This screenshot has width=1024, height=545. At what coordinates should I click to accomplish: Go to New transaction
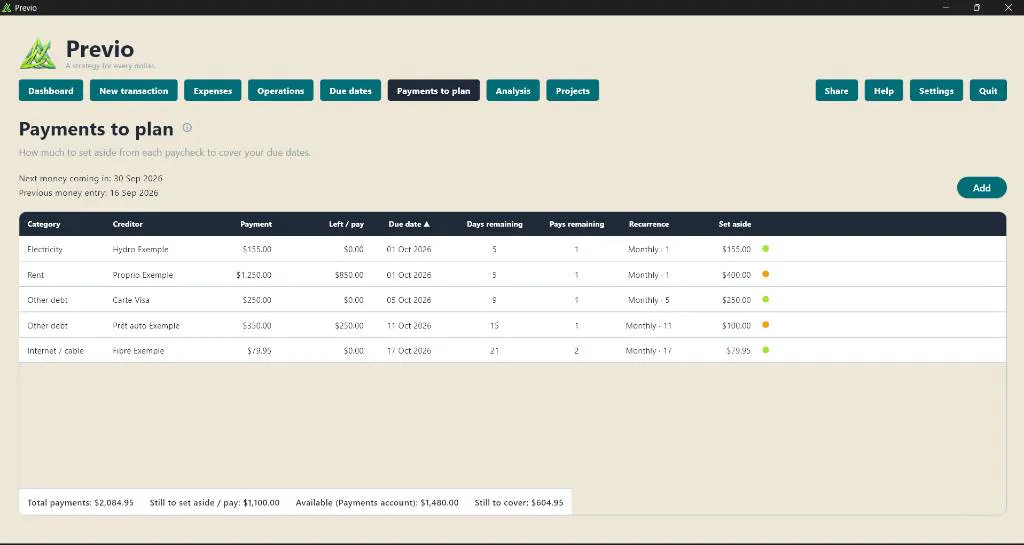pyautogui.click(x=134, y=91)
